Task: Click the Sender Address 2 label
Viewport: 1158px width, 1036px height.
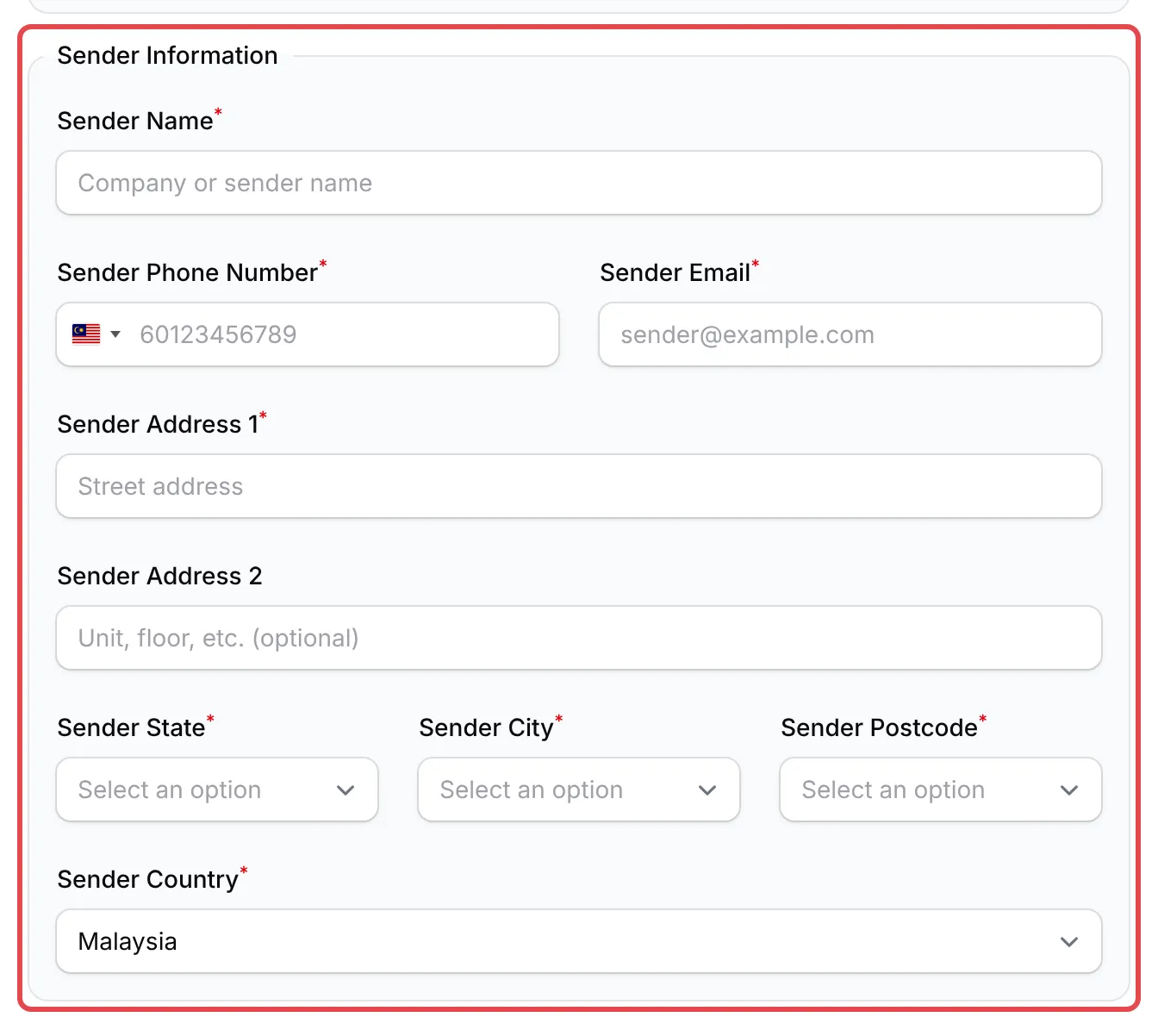Action: tap(160, 576)
